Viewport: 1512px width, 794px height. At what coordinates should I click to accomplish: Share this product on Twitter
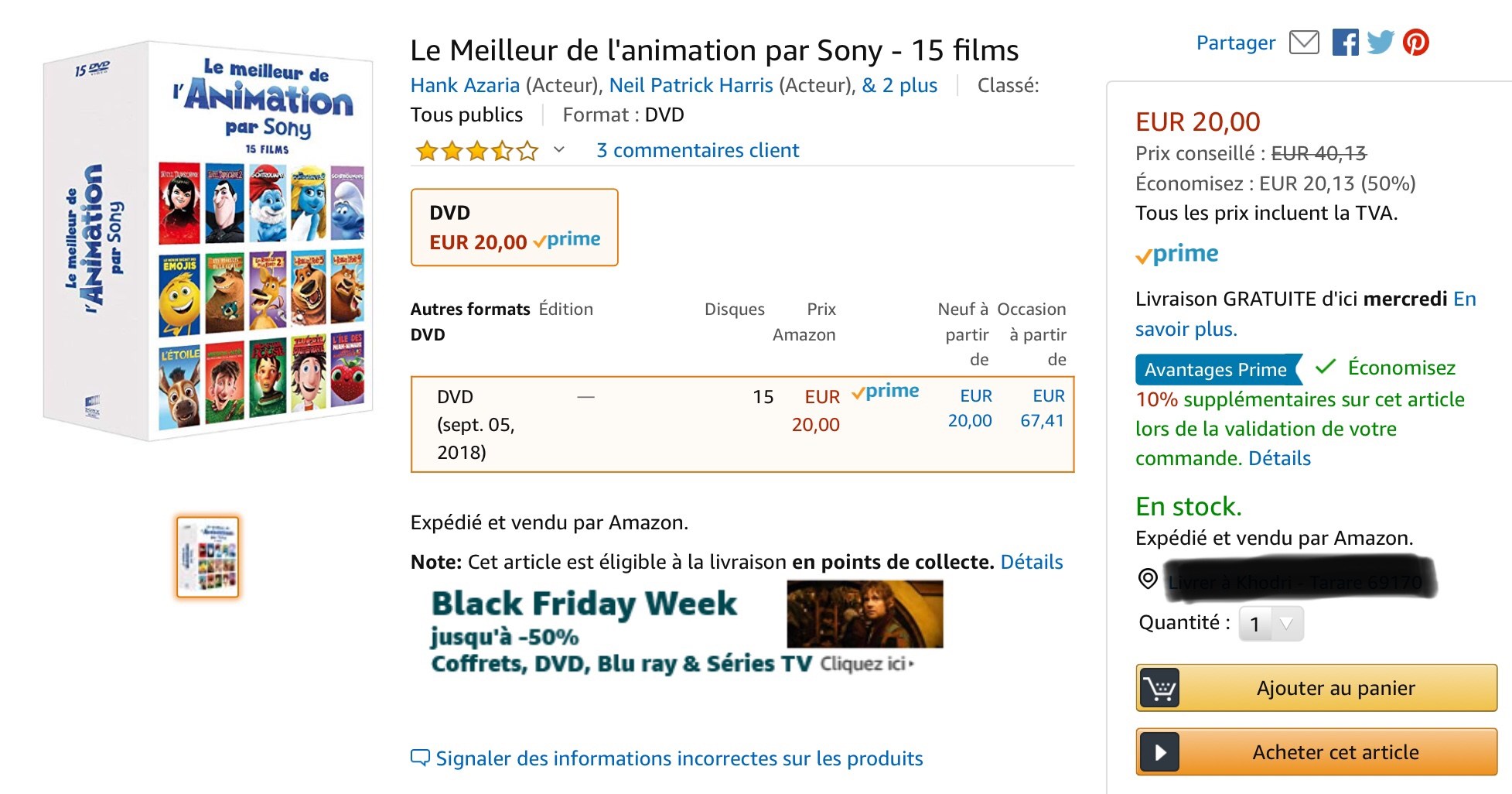click(1381, 43)
